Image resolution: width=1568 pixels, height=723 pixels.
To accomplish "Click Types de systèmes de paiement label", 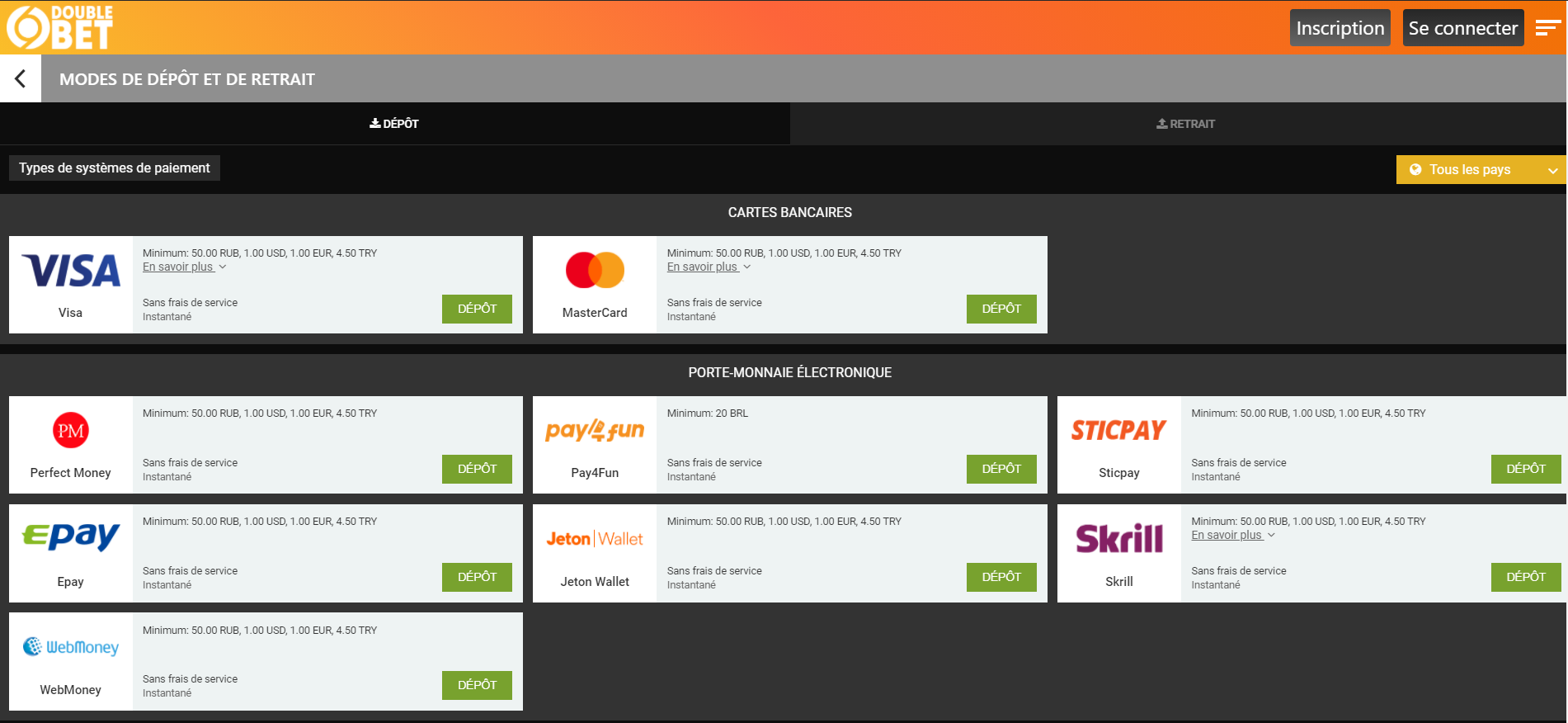I will [115, 168].
